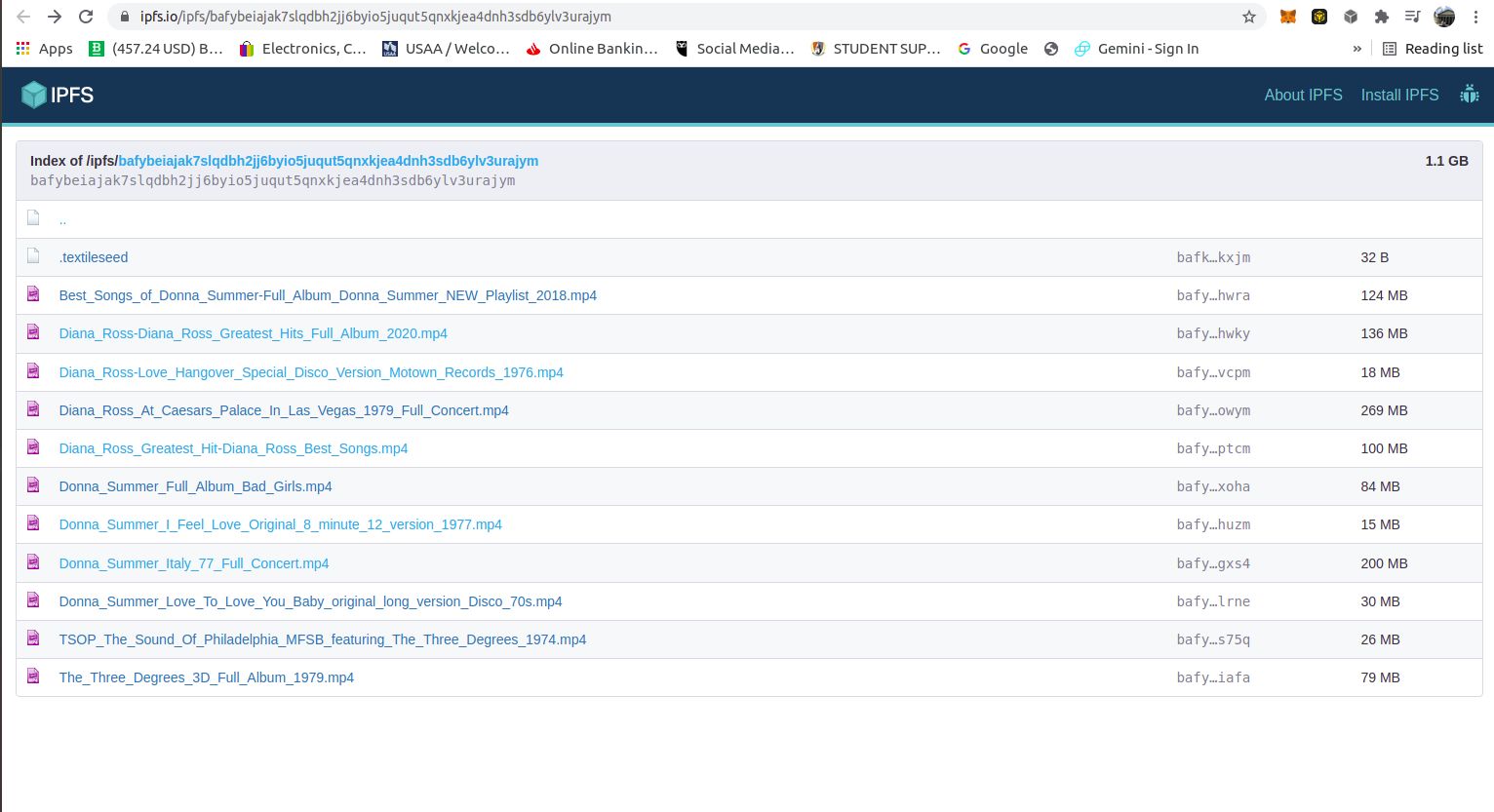Bookmark this page with the star icon
1494x812 pixels.
pos(1248,17)
